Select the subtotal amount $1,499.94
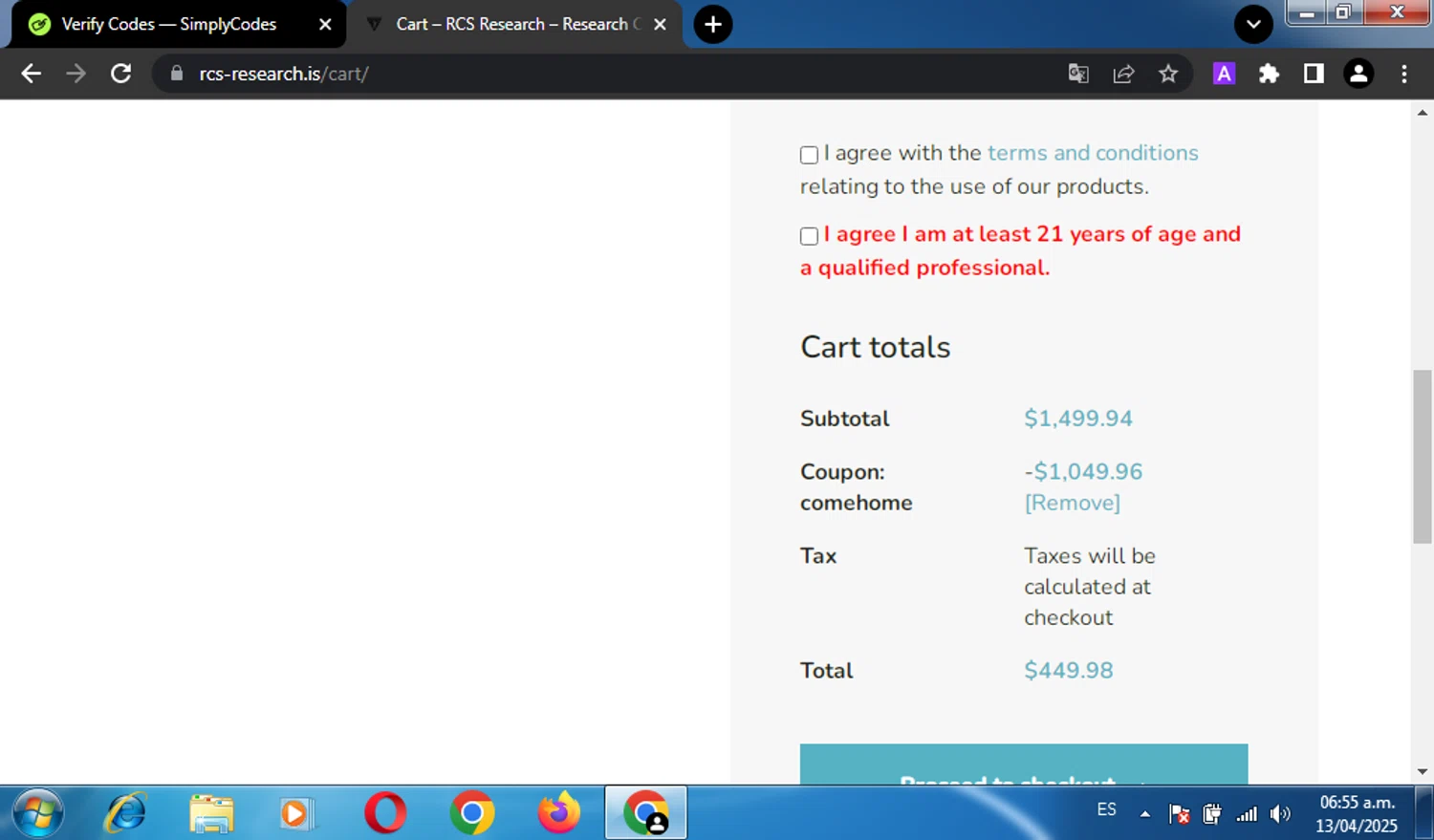 (x=1078, y=419)
